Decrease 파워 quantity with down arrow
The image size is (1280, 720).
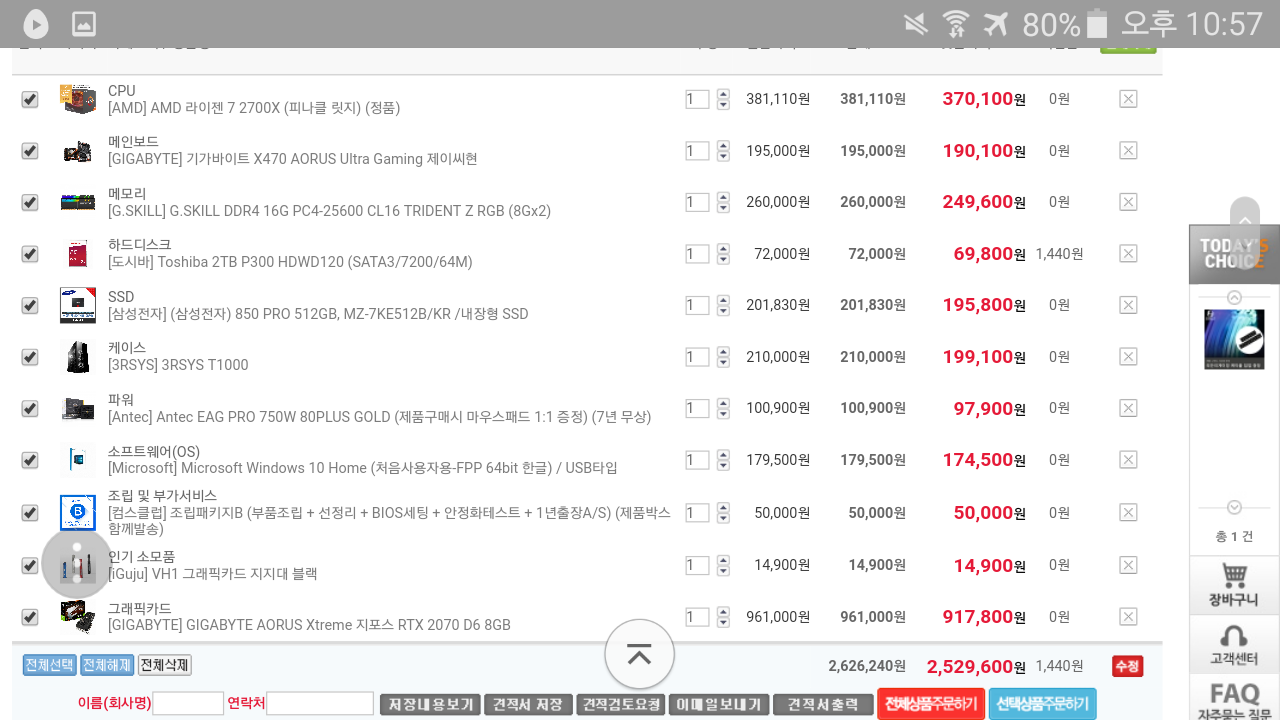point(723,414)
